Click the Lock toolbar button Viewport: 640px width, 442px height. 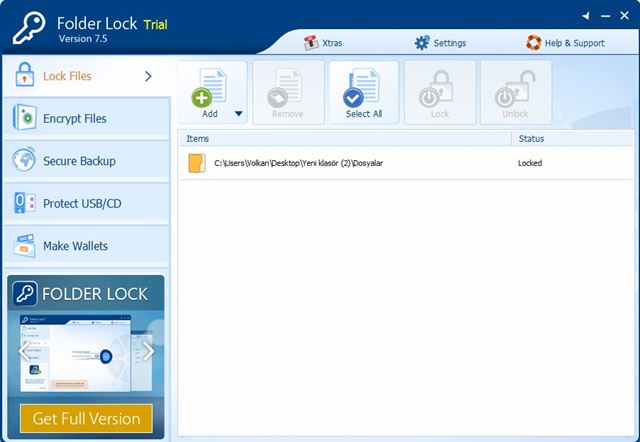coord(440,93)
